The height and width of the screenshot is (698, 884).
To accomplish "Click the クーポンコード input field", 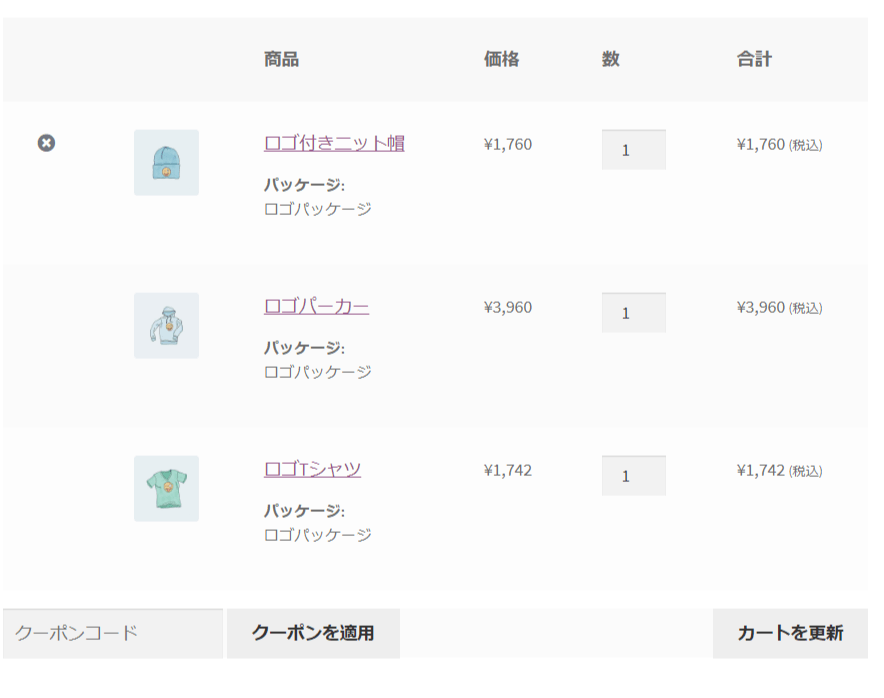I will coord(113,633).
